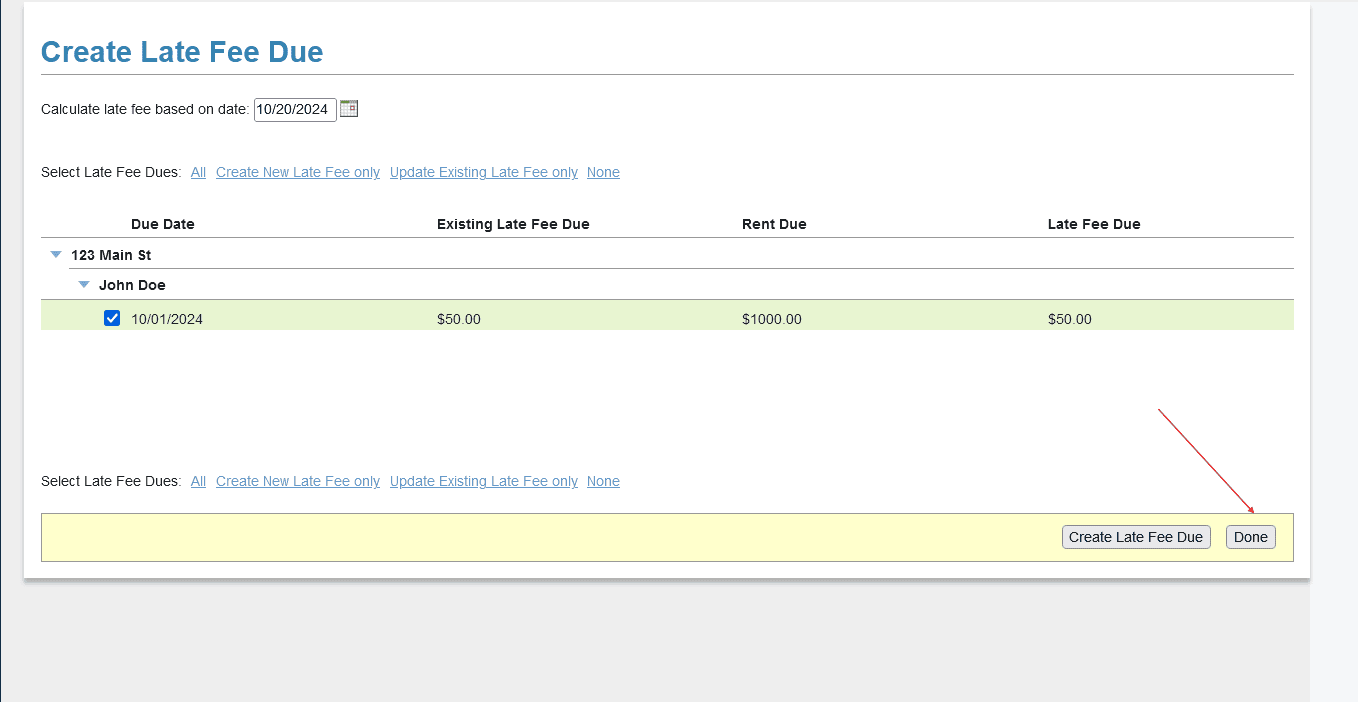The image size is (1358, 702).
Task: Click the late fee calculation date field
Action: click(295, 110)
